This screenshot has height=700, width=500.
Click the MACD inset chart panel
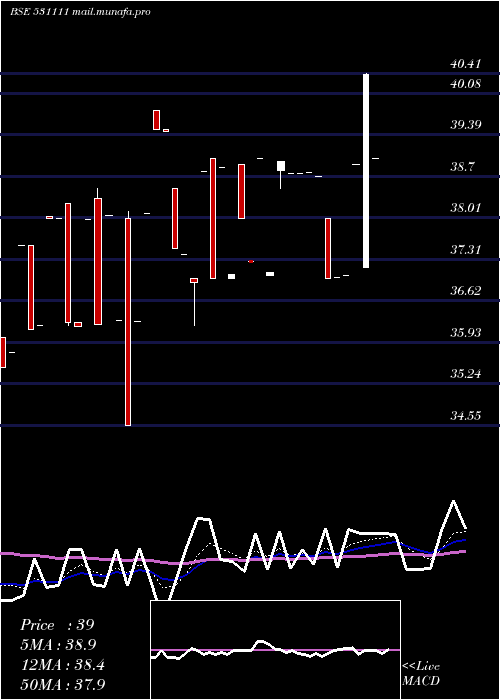pyautogui.click(x=275, y=650)
